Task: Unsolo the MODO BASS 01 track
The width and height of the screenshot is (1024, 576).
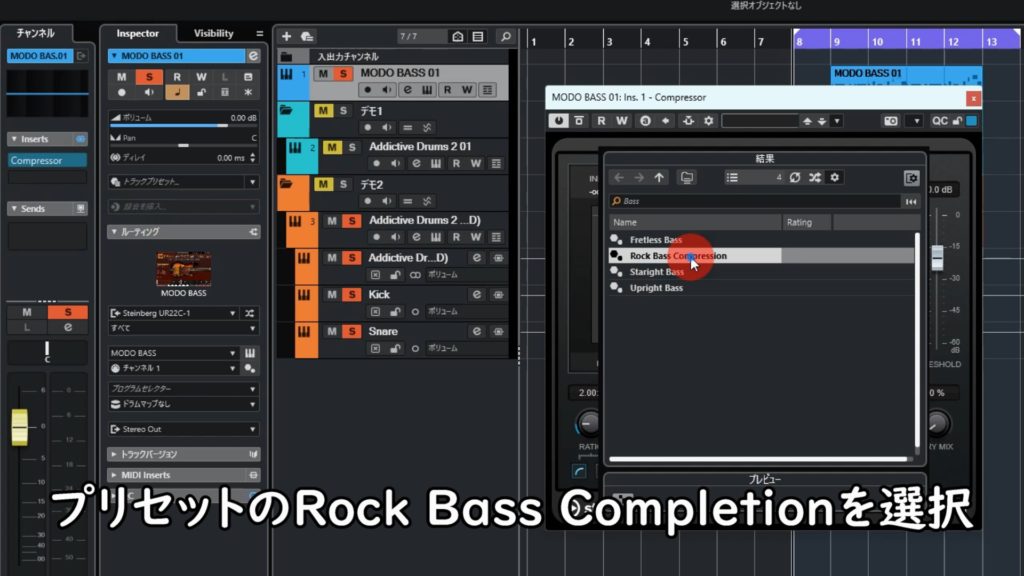Action: pyautogui.click(x=343, y=73)
